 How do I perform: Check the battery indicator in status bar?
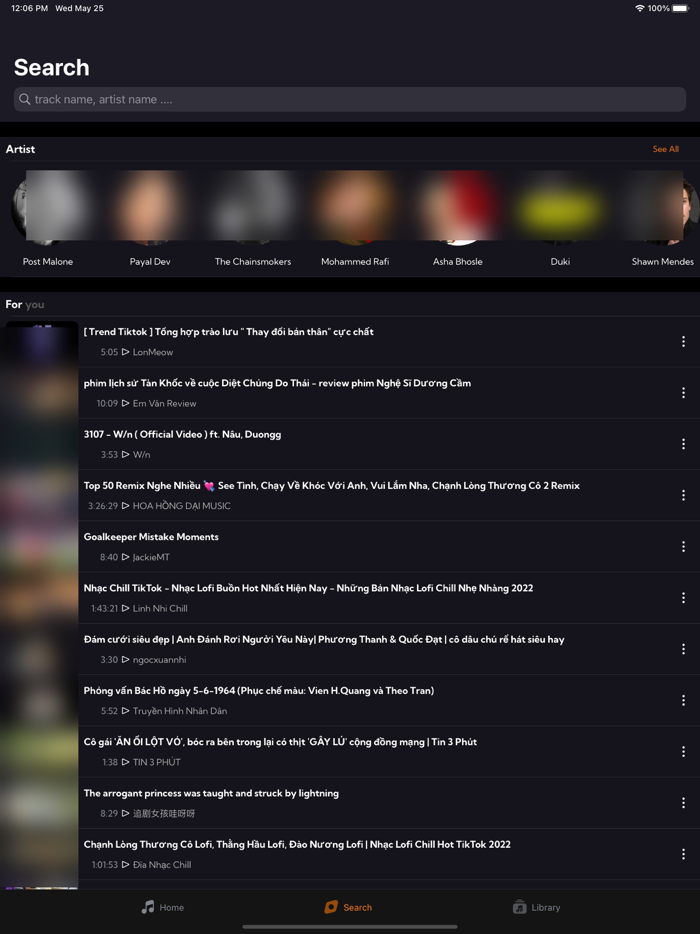click(680, 8)
